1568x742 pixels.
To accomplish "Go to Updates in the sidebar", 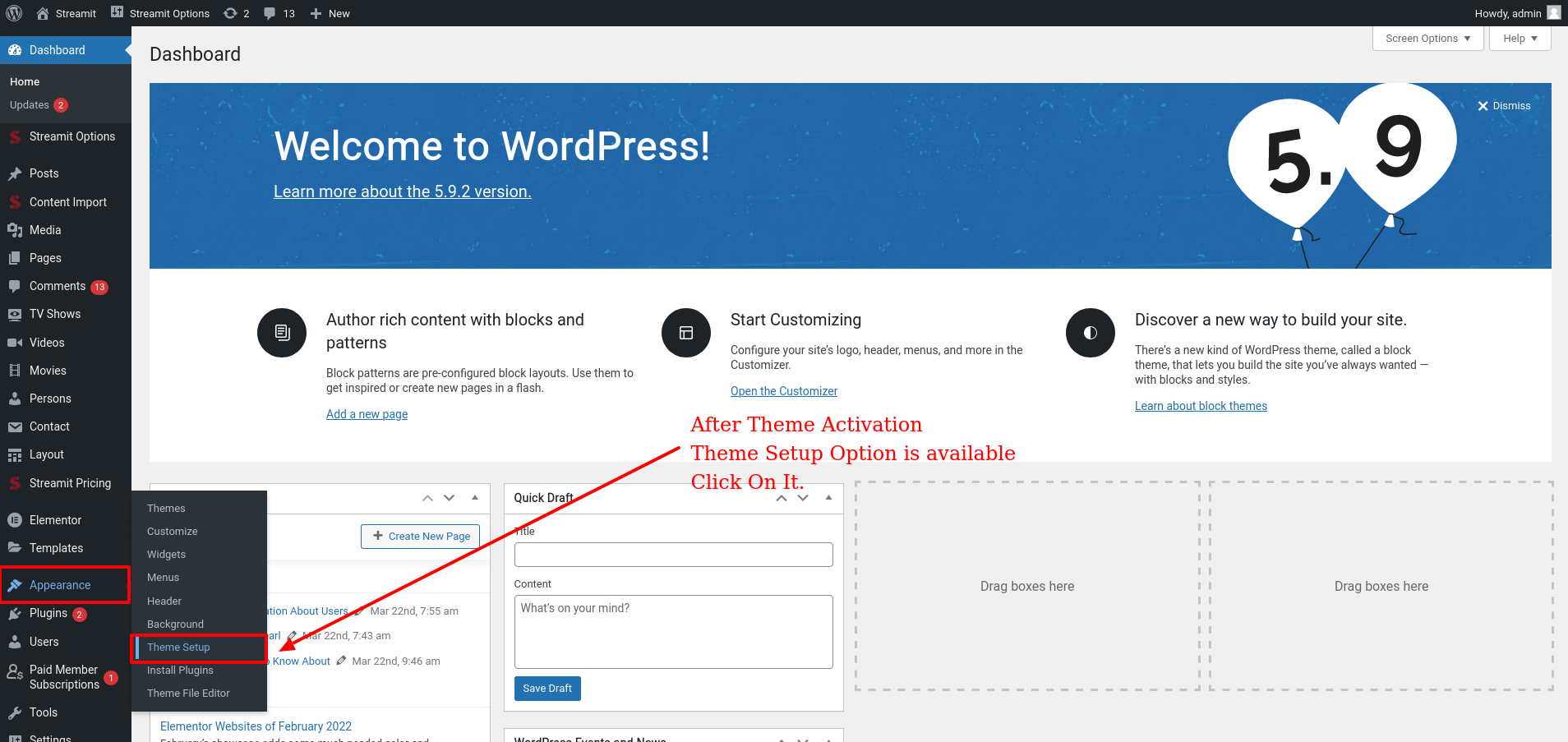I will 39,105.
